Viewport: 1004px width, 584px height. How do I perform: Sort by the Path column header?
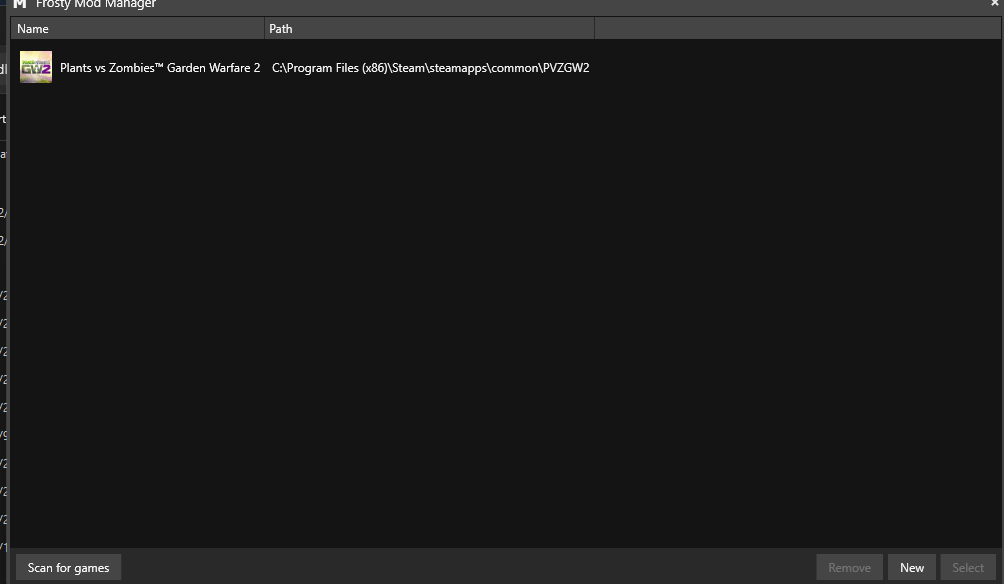coord(430,29)
